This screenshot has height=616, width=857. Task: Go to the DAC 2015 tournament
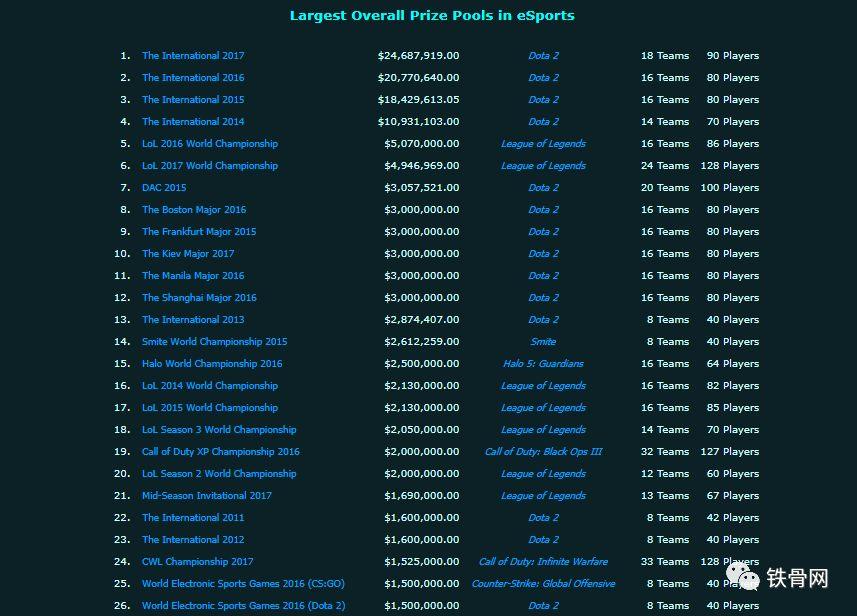point(164,187)
